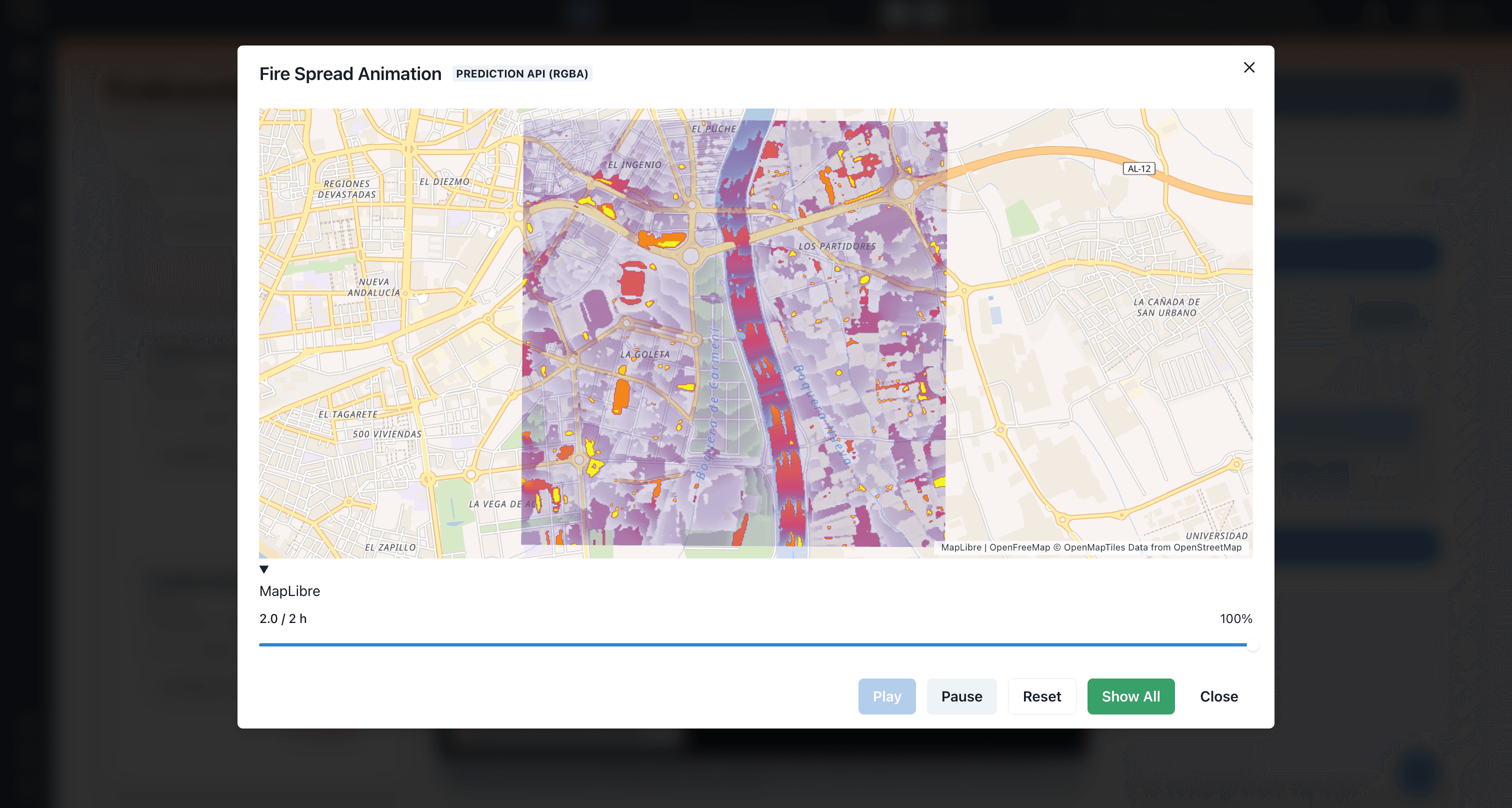
Task: Click the EL ZAPILLO map label
Action: [x=389, y=547]
